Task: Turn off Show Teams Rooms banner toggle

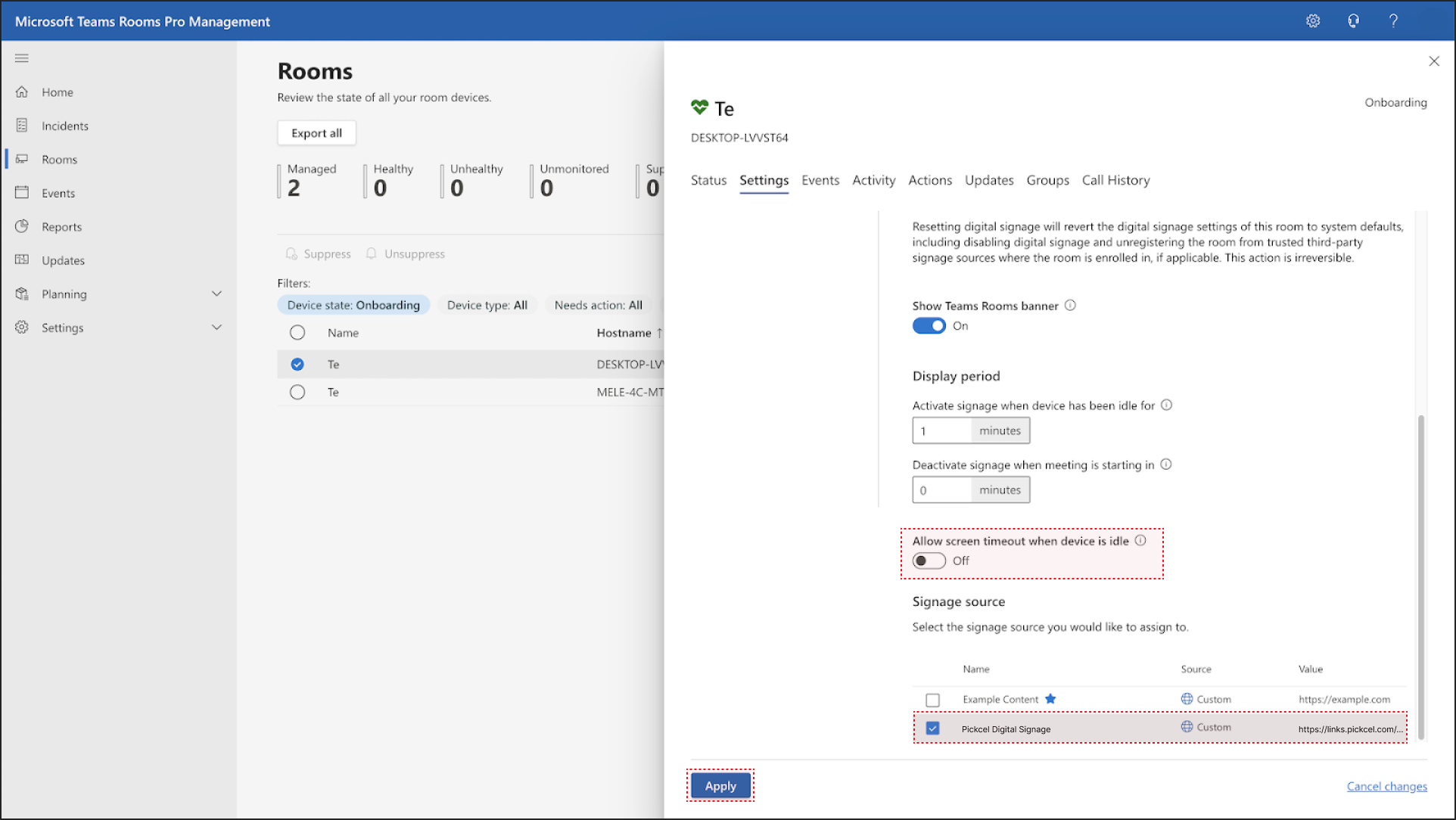Action: pyautogui.click(x=929, y=326)
